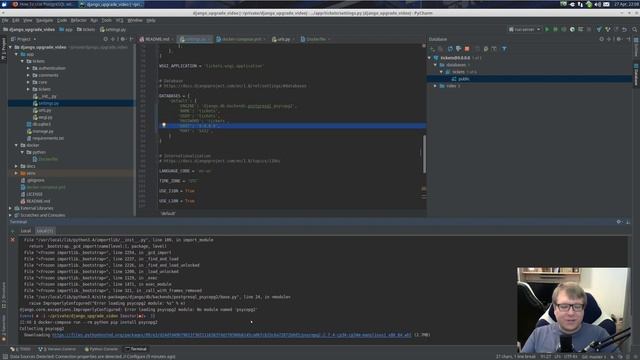Close the terminal session with red X
The height and width of the screenshot is (360, 640).
[13, 240]
